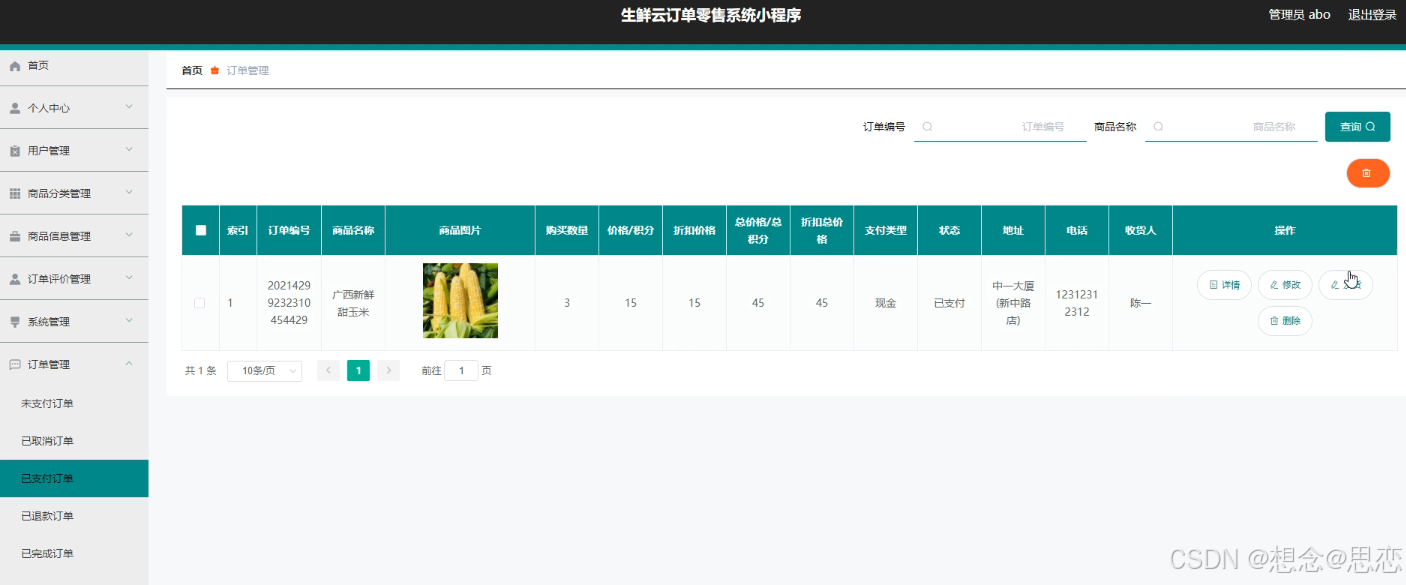Viewport: 1406px width, 585px height.
Task: Open 已取消订单 submenu item
Action: tap(74, 441)
